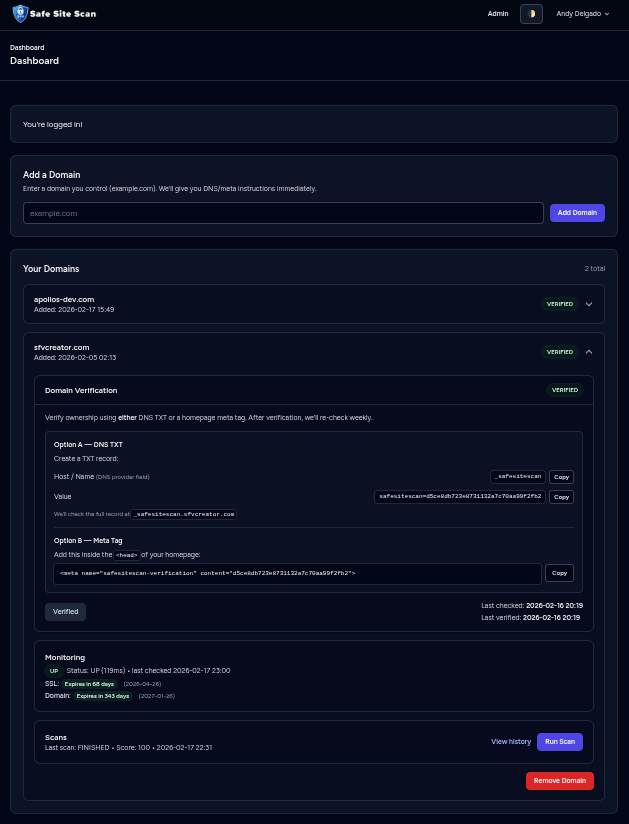Image resolution: width=629 pixels, height=824 pixels.
Task: Click the VERIFIED badge in Domain Verification
Action: (x=564, y=390)
